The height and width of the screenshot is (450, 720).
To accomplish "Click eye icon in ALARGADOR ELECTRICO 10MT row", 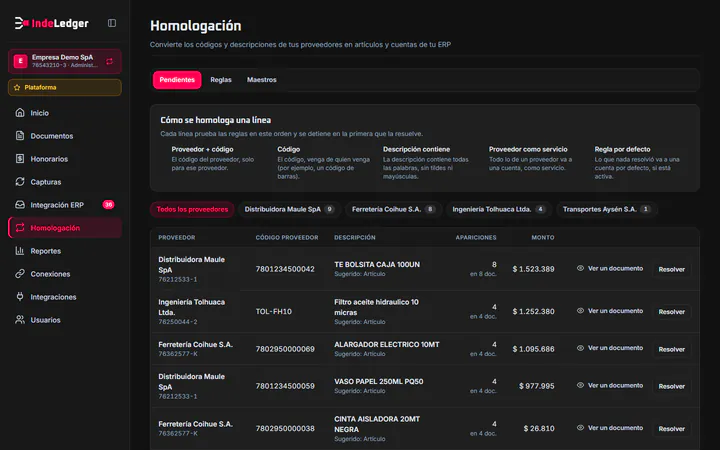I will 580,348.
